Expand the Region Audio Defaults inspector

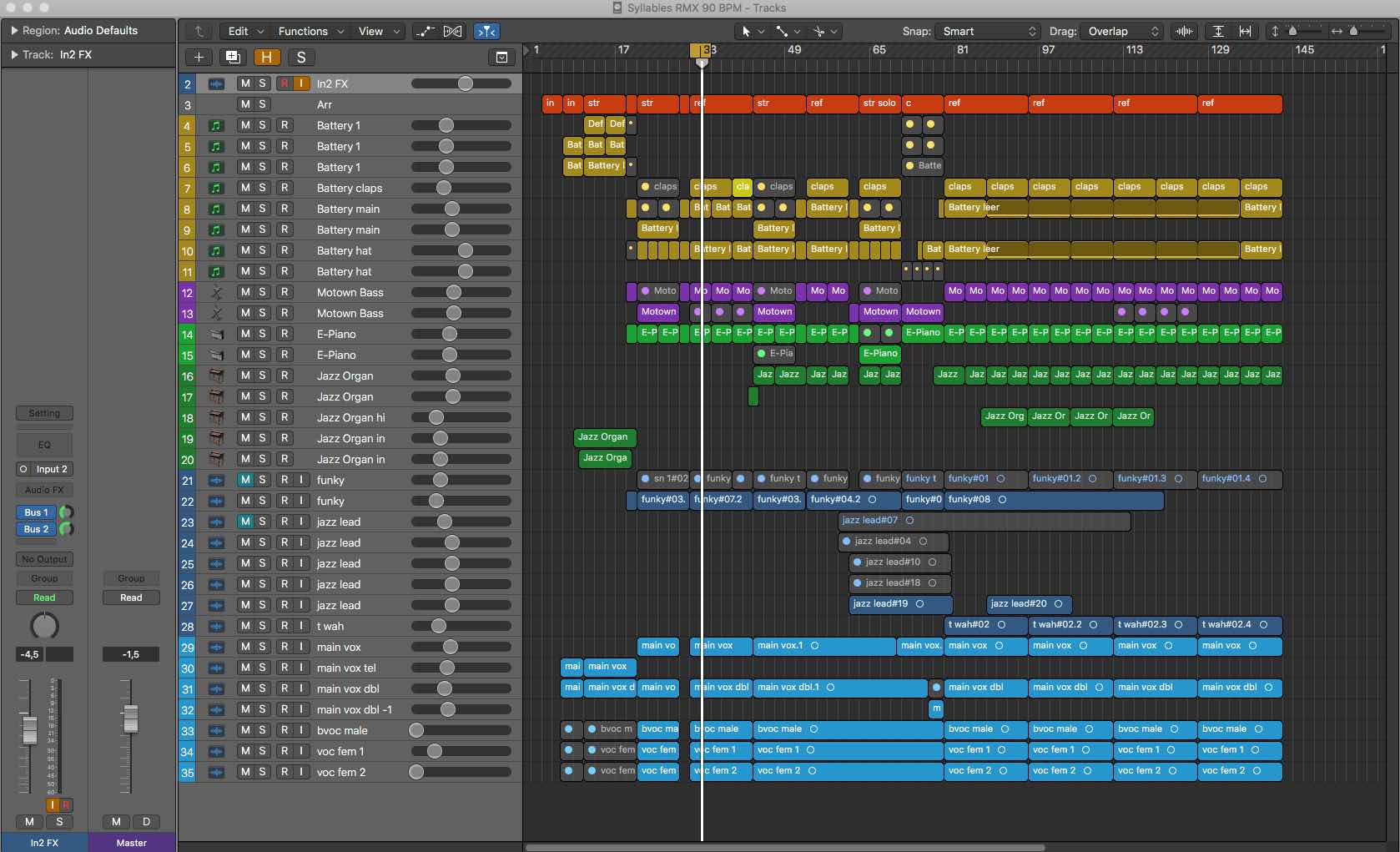coord(14,30)
